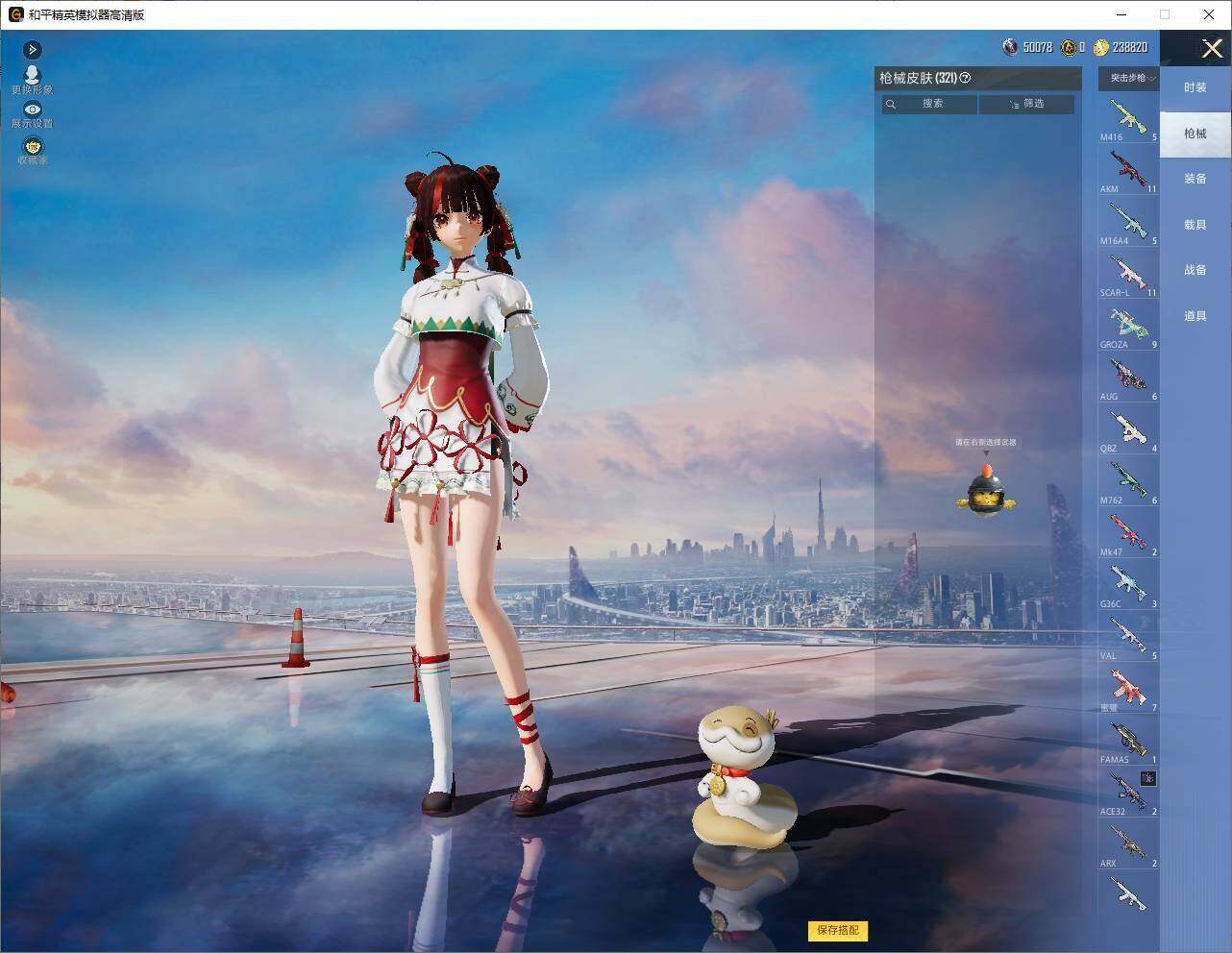Screen dimensions: 1232x953
Task: Select the GROZA weapon entry
Action: [1128, 327]
